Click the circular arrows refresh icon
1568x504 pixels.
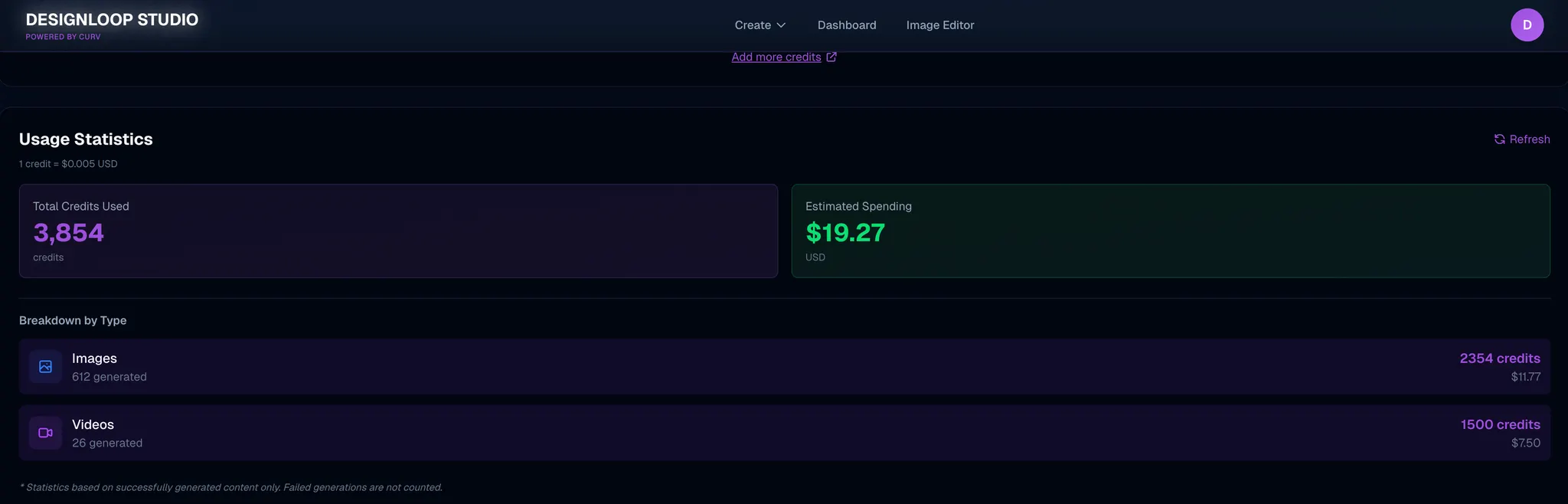[1499, 139]
